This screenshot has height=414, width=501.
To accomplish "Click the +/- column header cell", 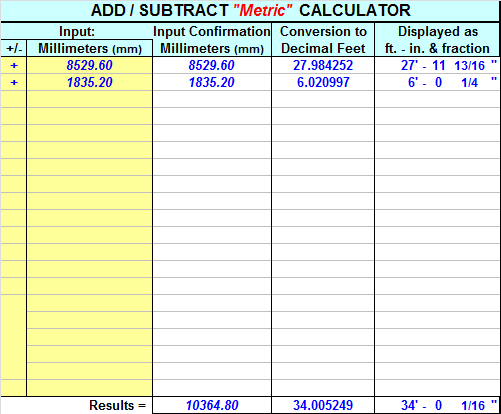I will (x=14, y=48).
